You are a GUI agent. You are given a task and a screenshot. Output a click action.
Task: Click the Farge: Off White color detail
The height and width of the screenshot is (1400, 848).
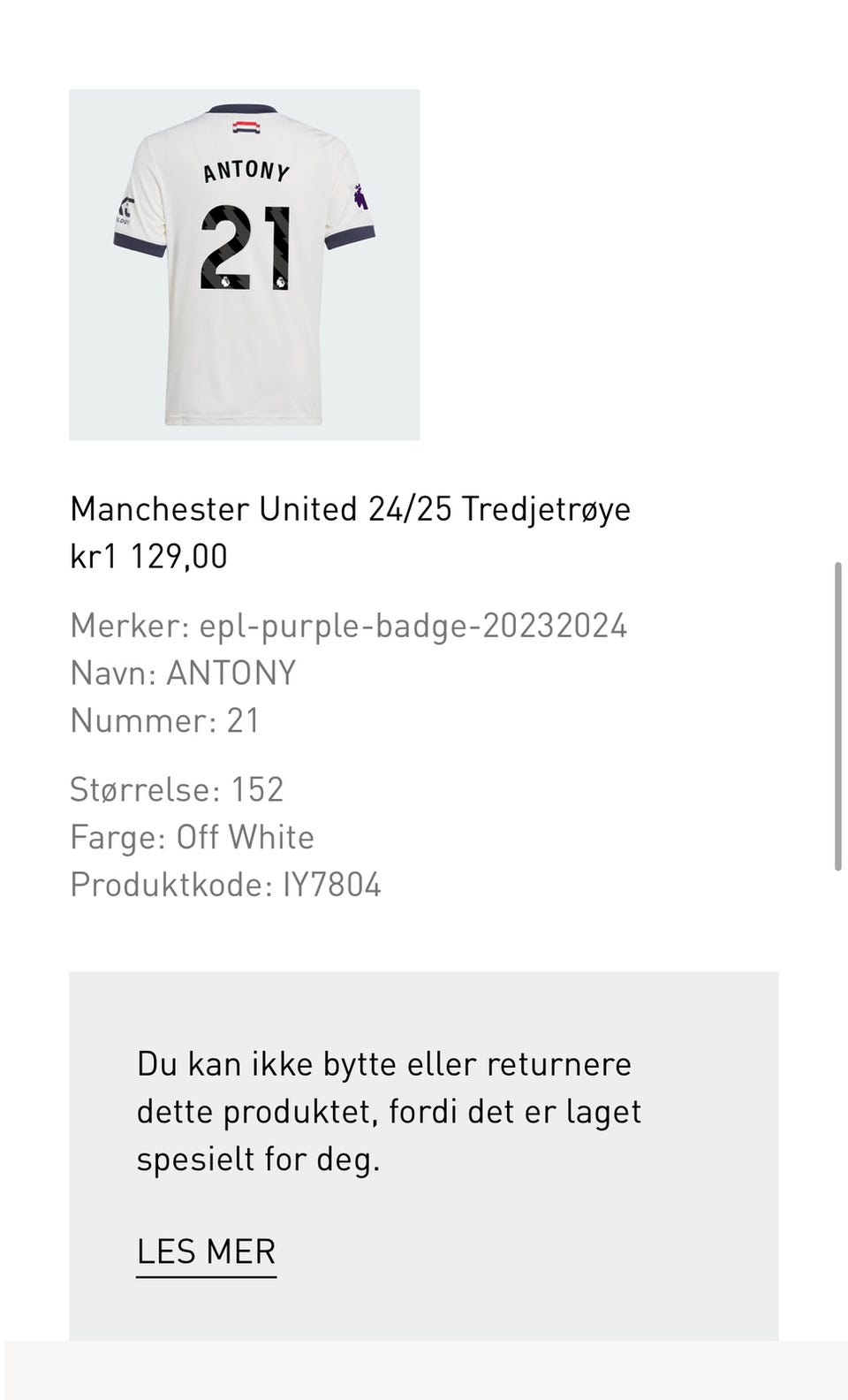click(x=192, y=837)
